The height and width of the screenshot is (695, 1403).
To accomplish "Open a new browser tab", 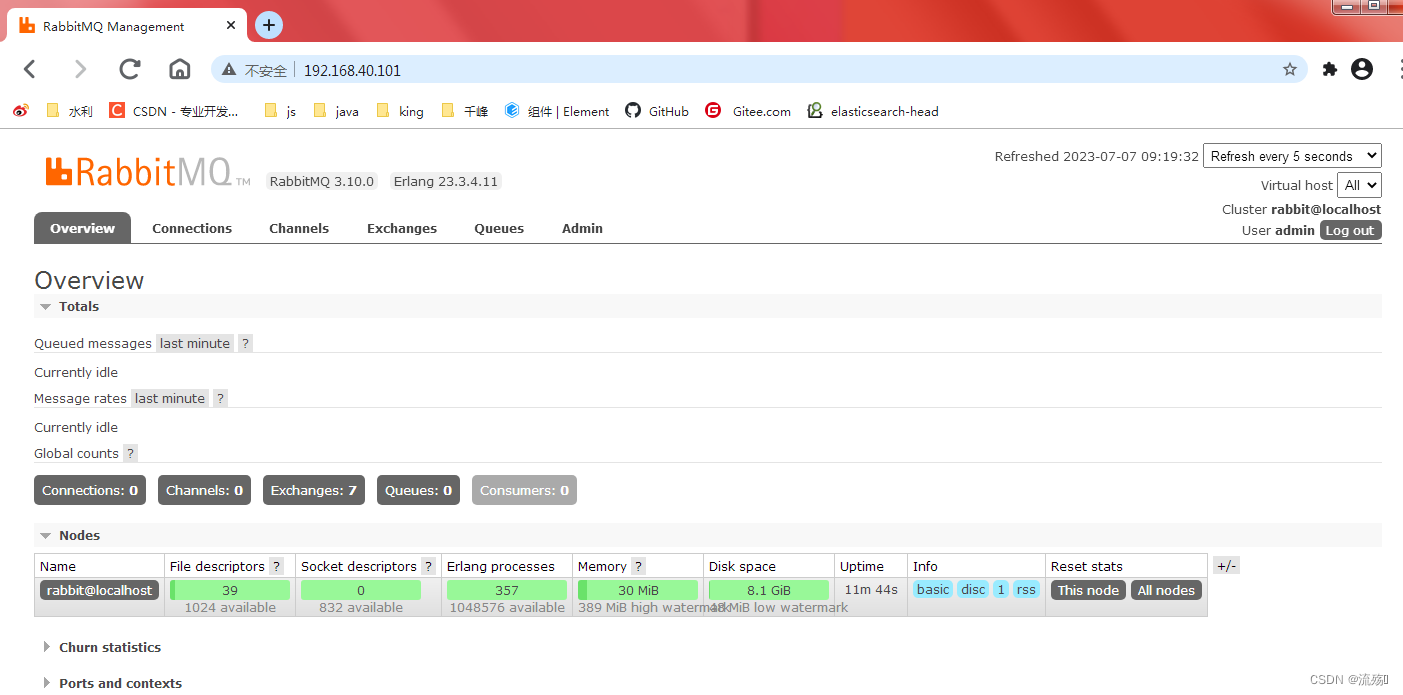I will click(269, 25).
